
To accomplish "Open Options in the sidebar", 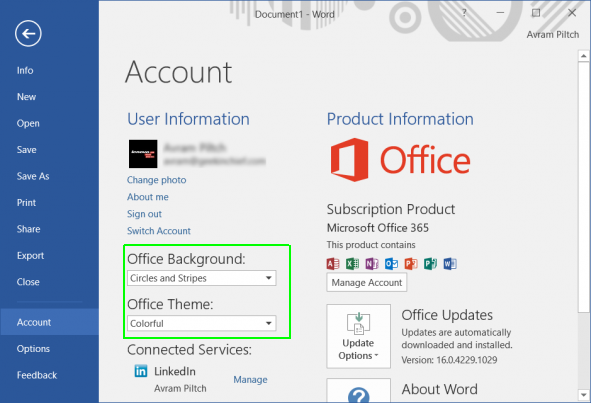I will [x=33, y=349].
